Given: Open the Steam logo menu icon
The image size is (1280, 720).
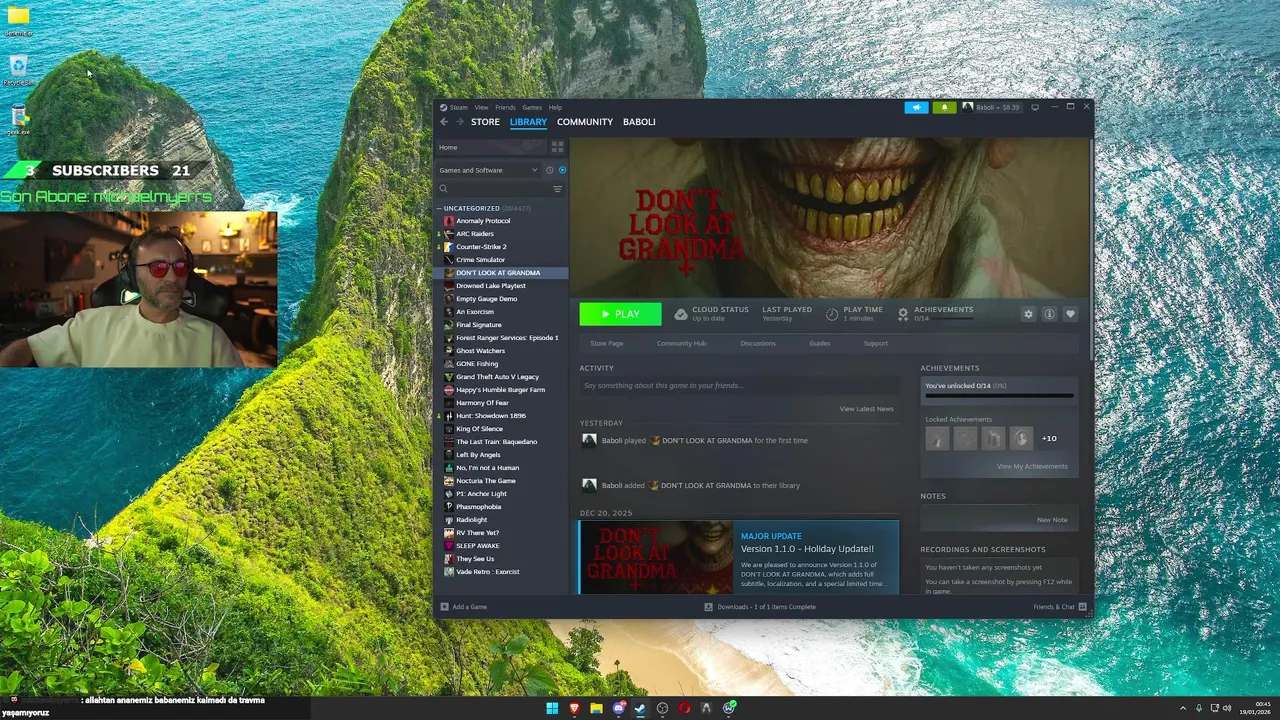Looking at the screenshot, I should pos(444,107).
